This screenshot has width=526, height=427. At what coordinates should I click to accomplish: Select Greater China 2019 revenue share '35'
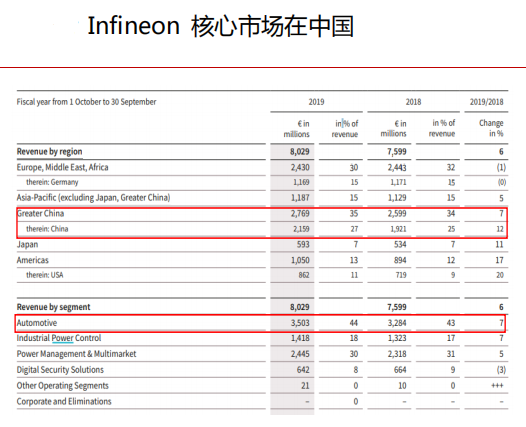click(354, 213)
